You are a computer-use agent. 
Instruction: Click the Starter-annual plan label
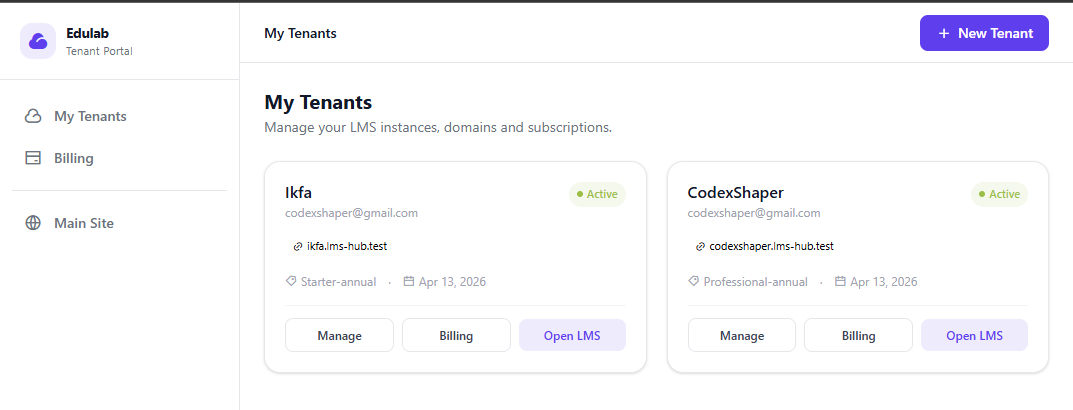(x=339, y=281)
